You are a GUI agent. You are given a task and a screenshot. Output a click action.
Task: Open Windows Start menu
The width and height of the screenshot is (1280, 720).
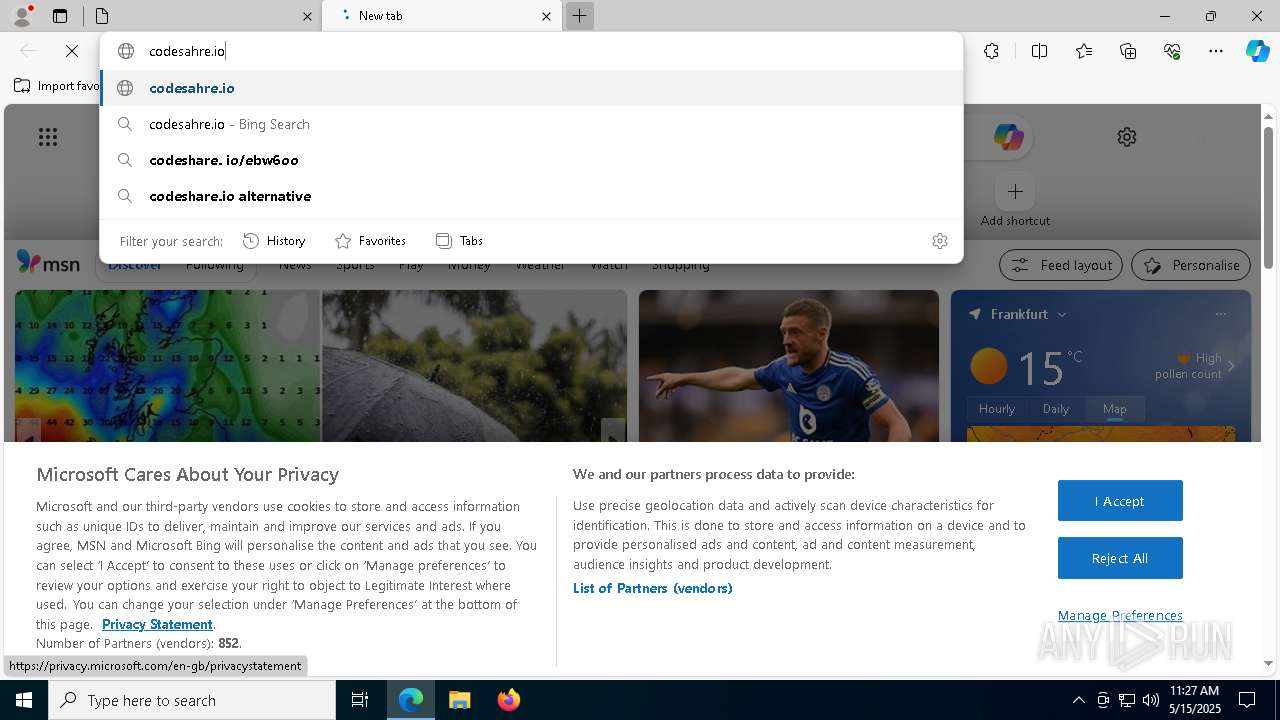(x=24, y=700)
